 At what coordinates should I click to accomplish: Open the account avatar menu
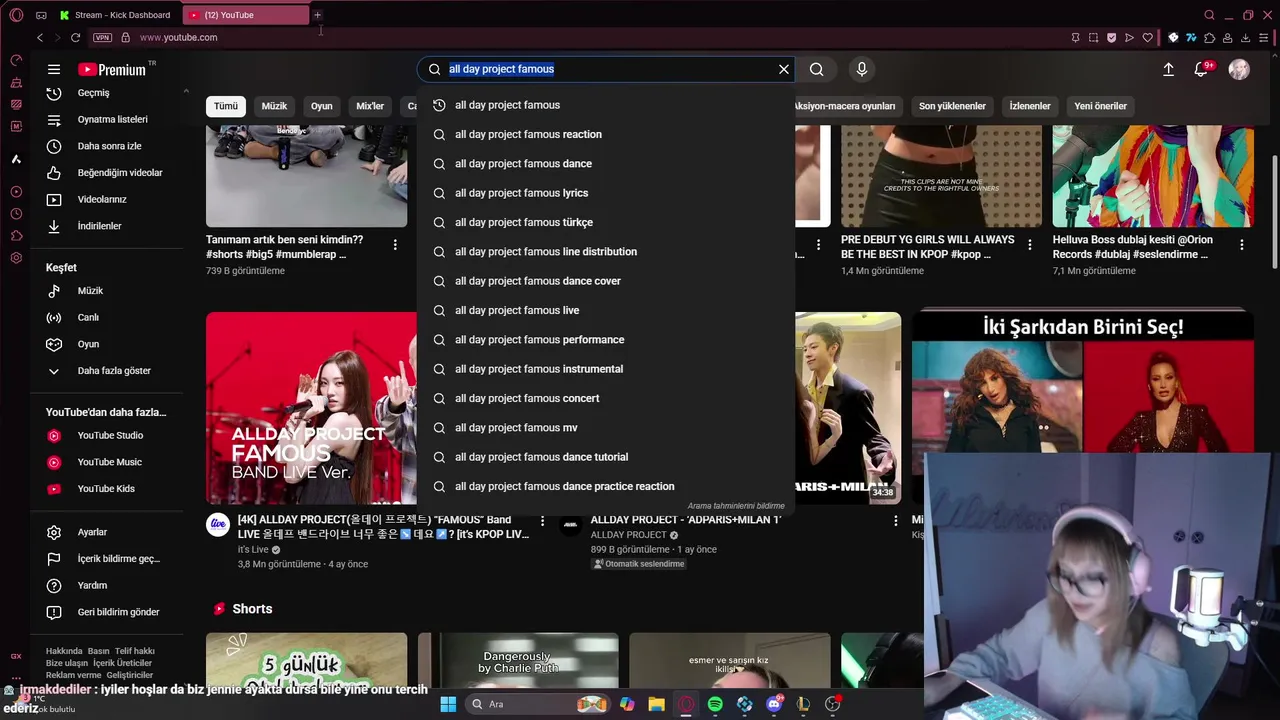click(1239, 69)
